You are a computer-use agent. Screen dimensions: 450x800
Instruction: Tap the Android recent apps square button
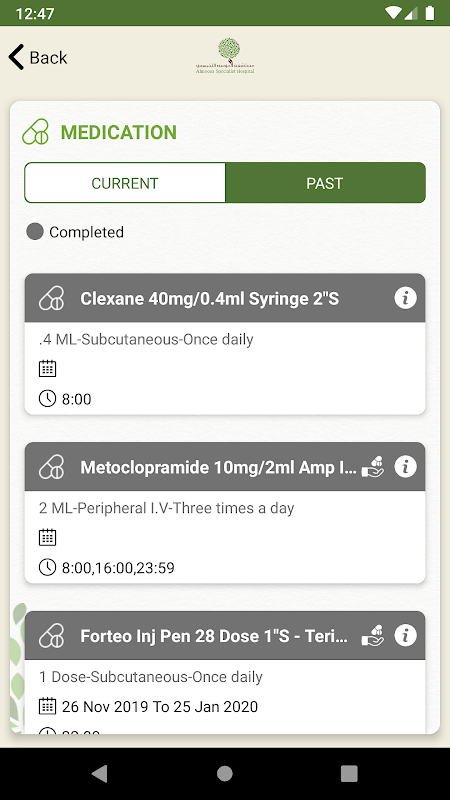point(349,773)
